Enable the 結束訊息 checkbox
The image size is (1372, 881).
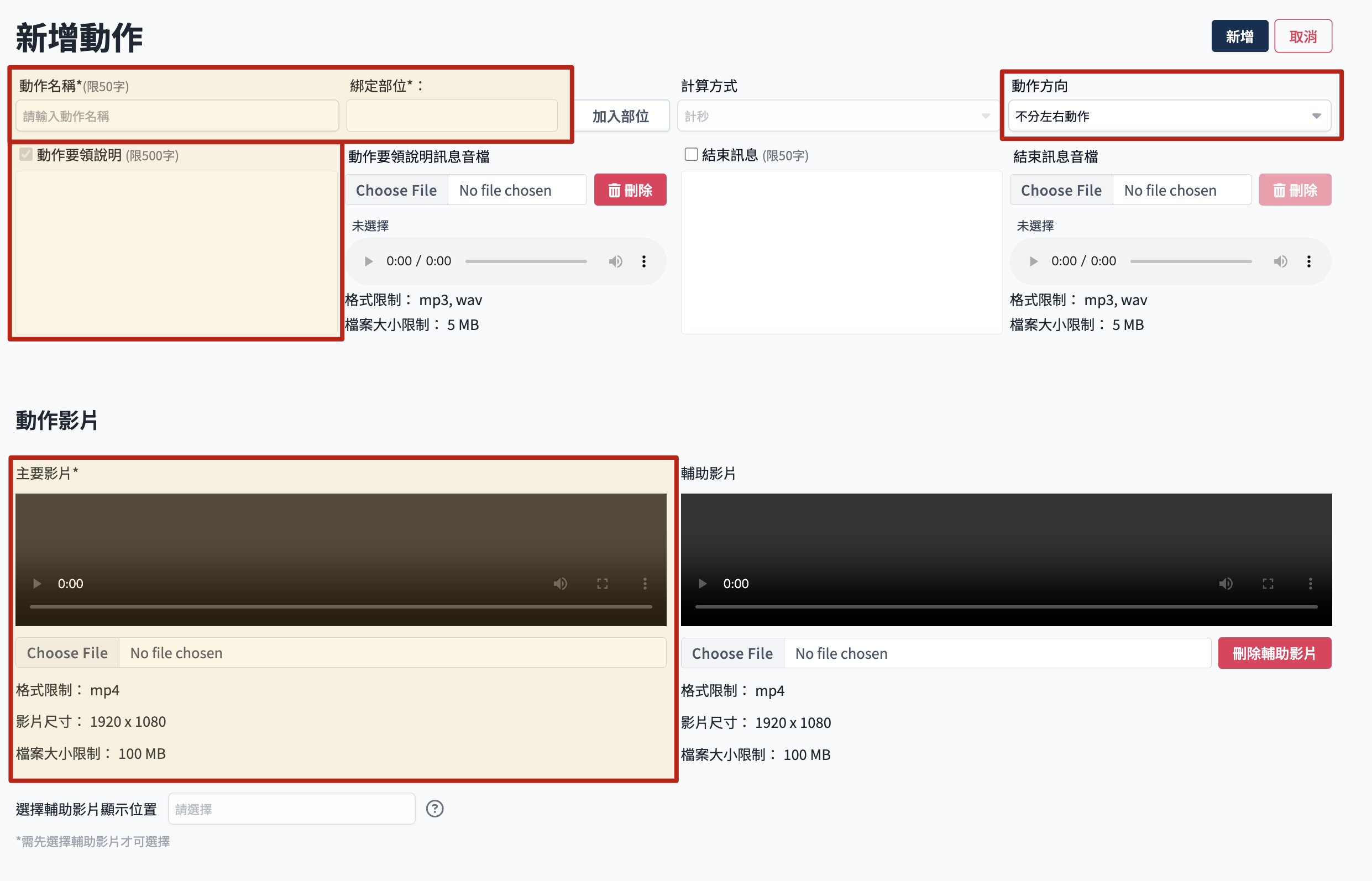coord(691,154)
